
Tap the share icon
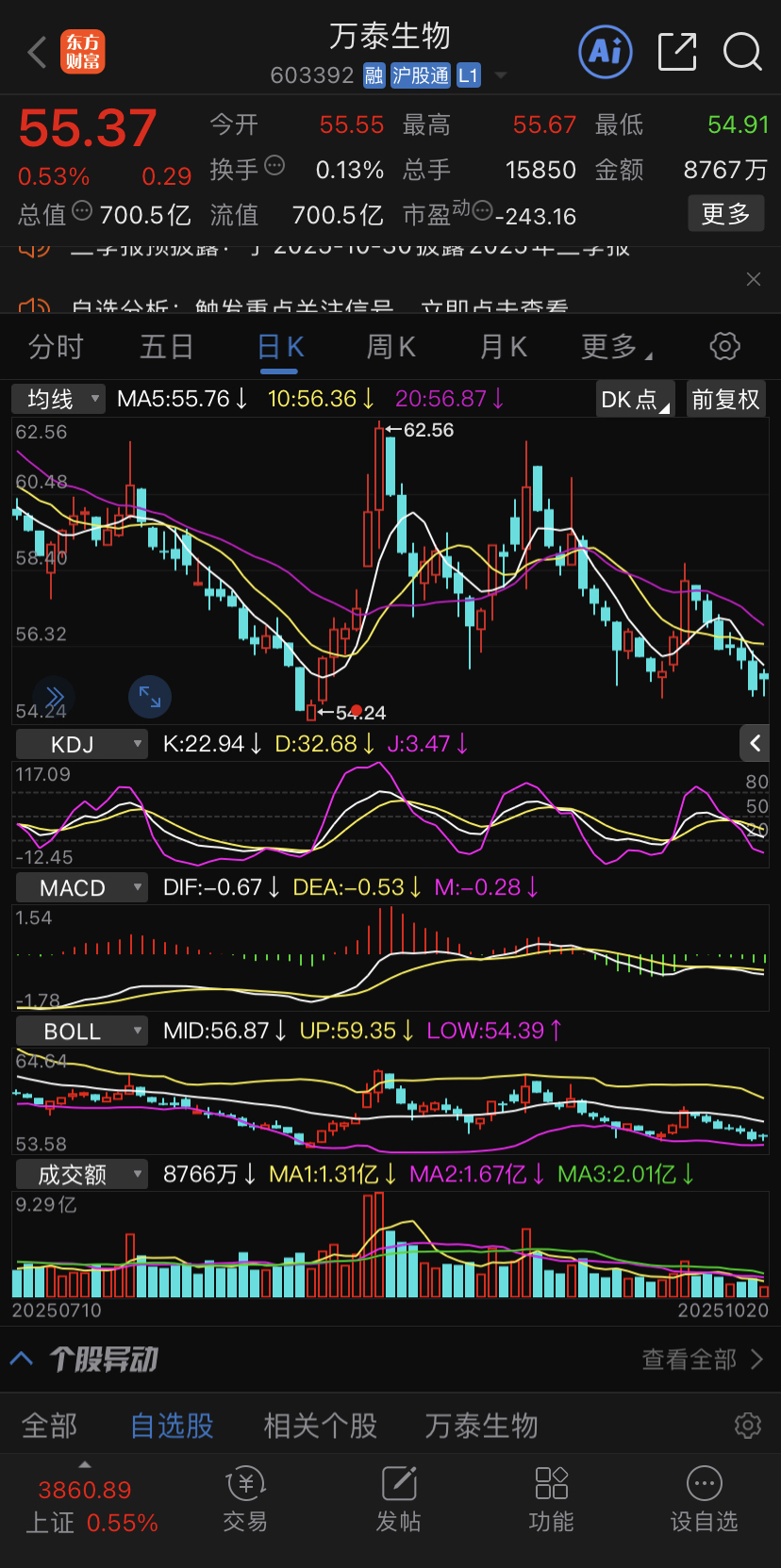(x=677, y=51)
